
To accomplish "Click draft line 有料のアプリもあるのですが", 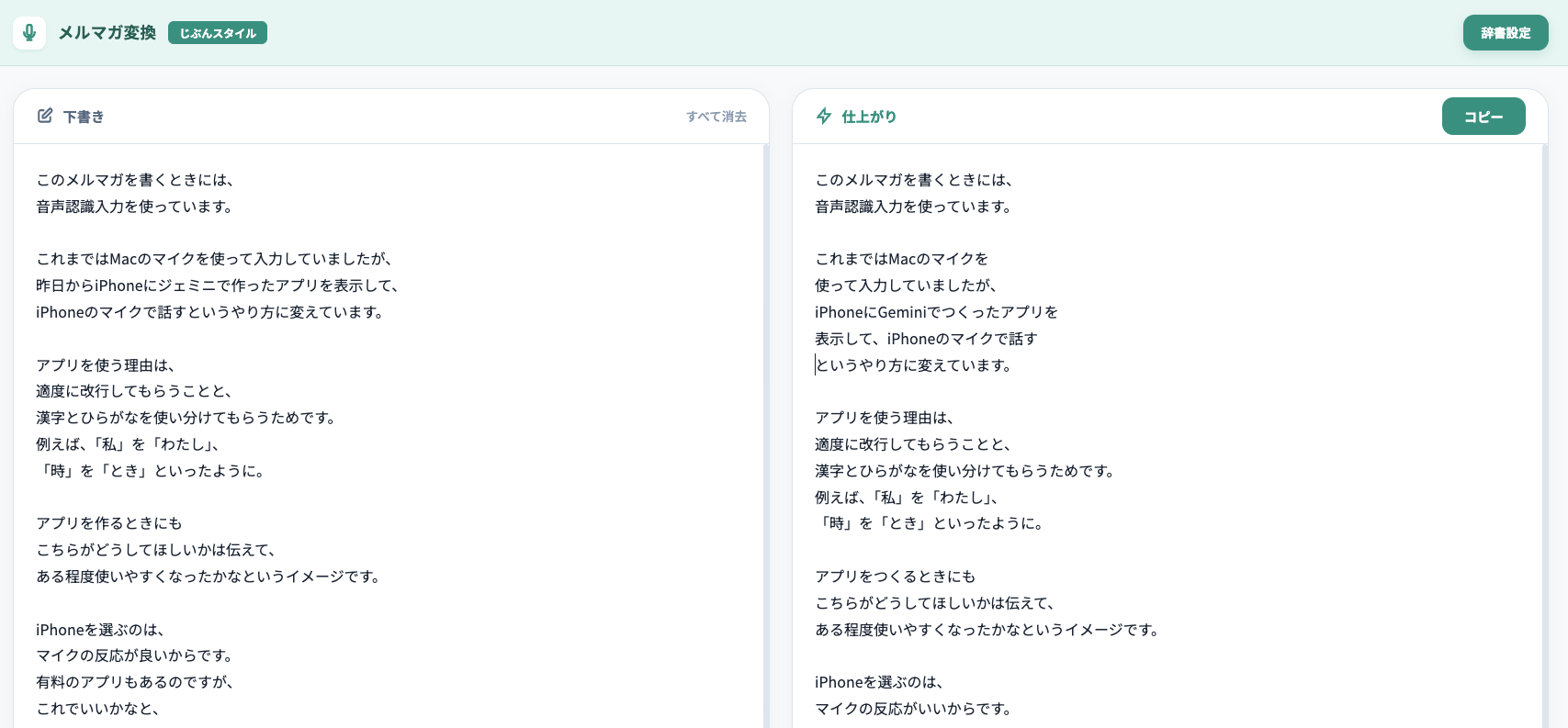I will [x=135, y=682].
